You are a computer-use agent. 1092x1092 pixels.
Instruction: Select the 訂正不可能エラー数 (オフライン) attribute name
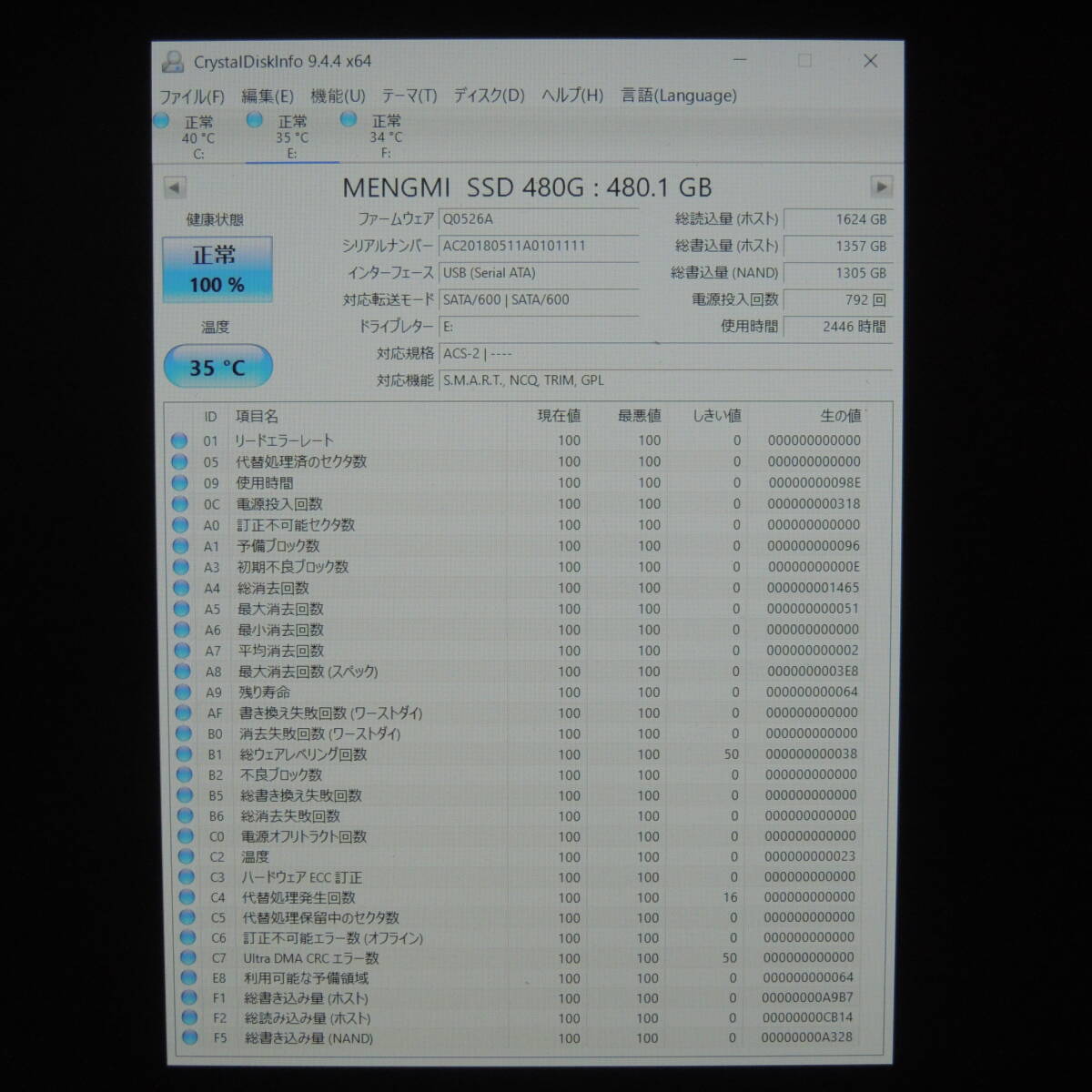[x=333, y=938]
